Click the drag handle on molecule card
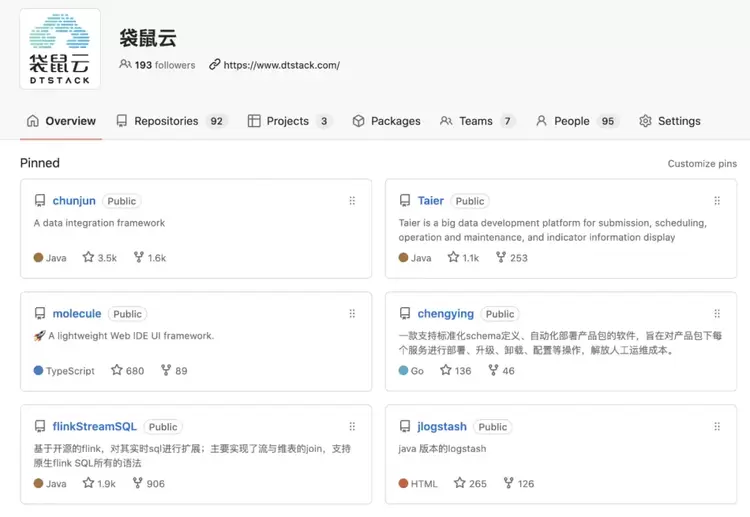 [x=352, y=314]
